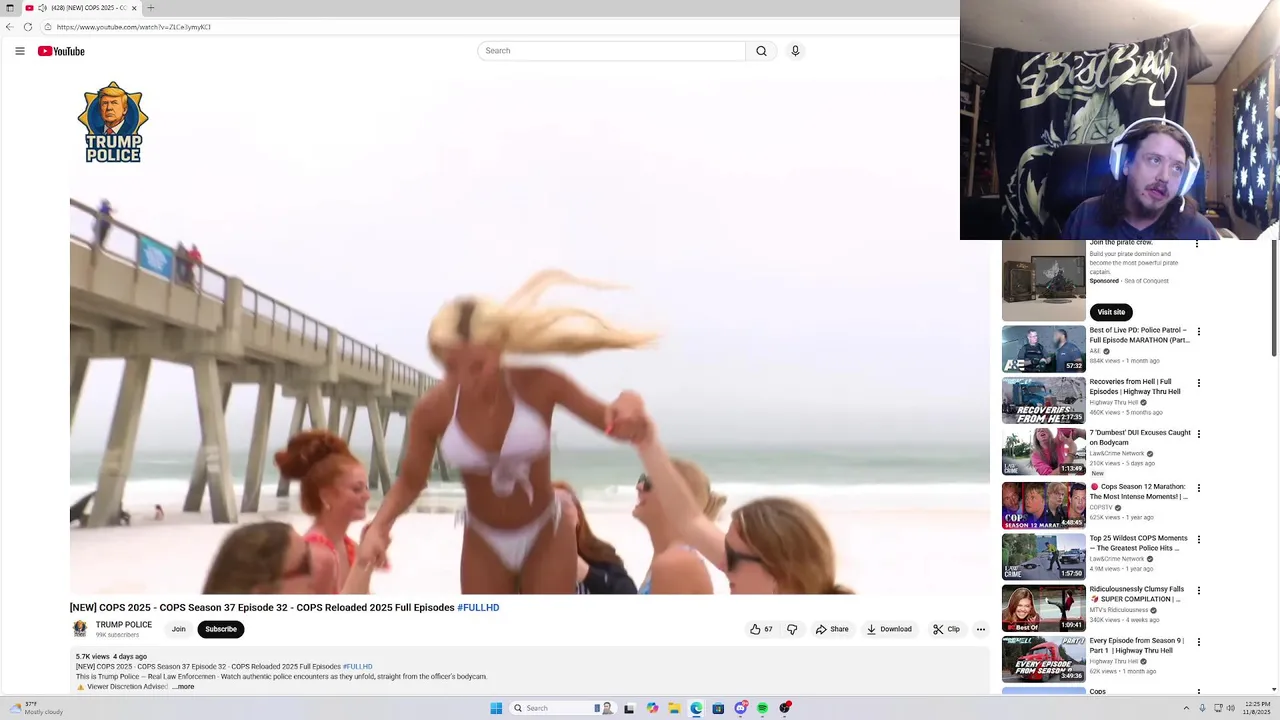This screenshot has height=720, width=1280.
Task: Open Cops Season 12 Marathon thumbnail
Action: point(1044,505)
